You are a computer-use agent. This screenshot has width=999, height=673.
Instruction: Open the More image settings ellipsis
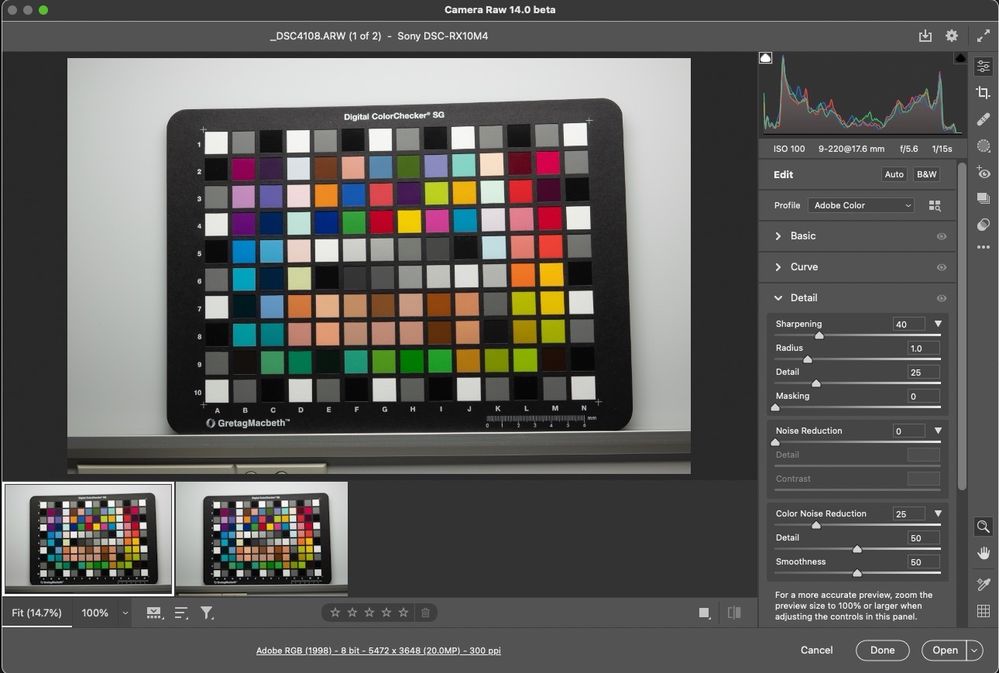[x=983, y=247]
